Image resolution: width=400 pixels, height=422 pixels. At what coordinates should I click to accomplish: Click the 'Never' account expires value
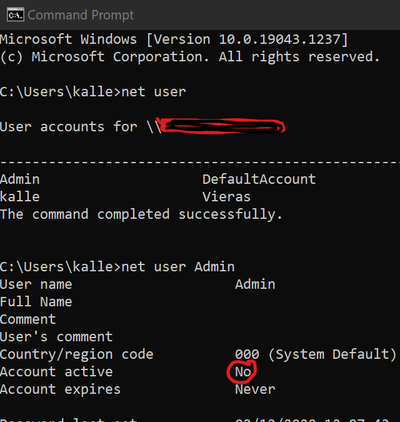tap(255, 389)
